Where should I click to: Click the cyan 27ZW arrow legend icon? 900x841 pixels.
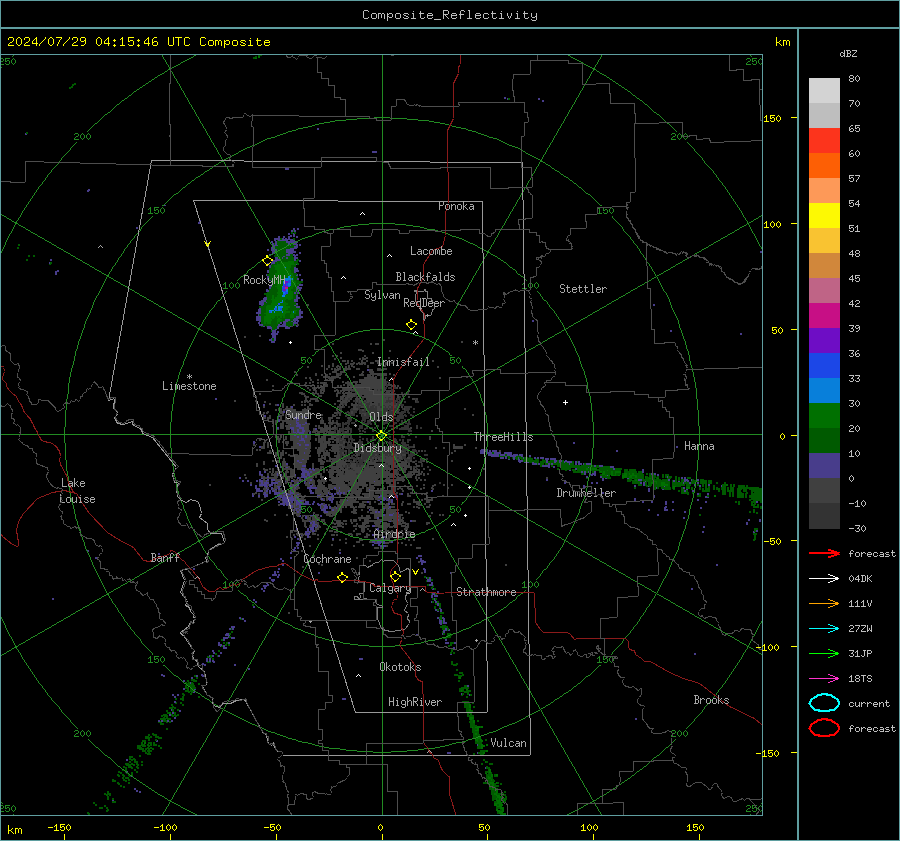pos(824,629)
